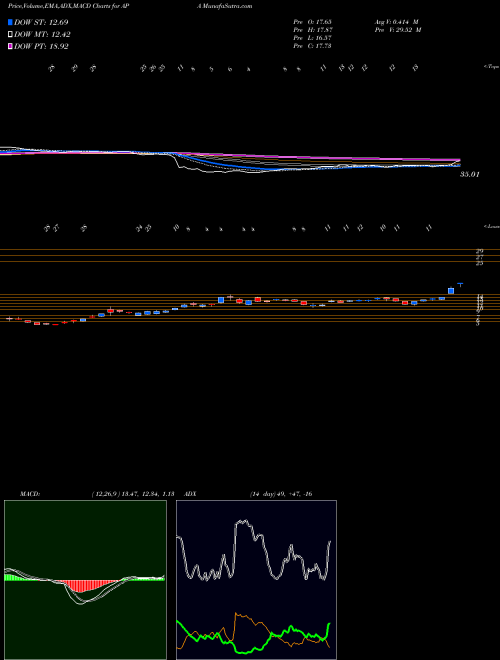Click the 35.01 price label
The height and width of the screenshot is (660, 500).
coord(470,174)
